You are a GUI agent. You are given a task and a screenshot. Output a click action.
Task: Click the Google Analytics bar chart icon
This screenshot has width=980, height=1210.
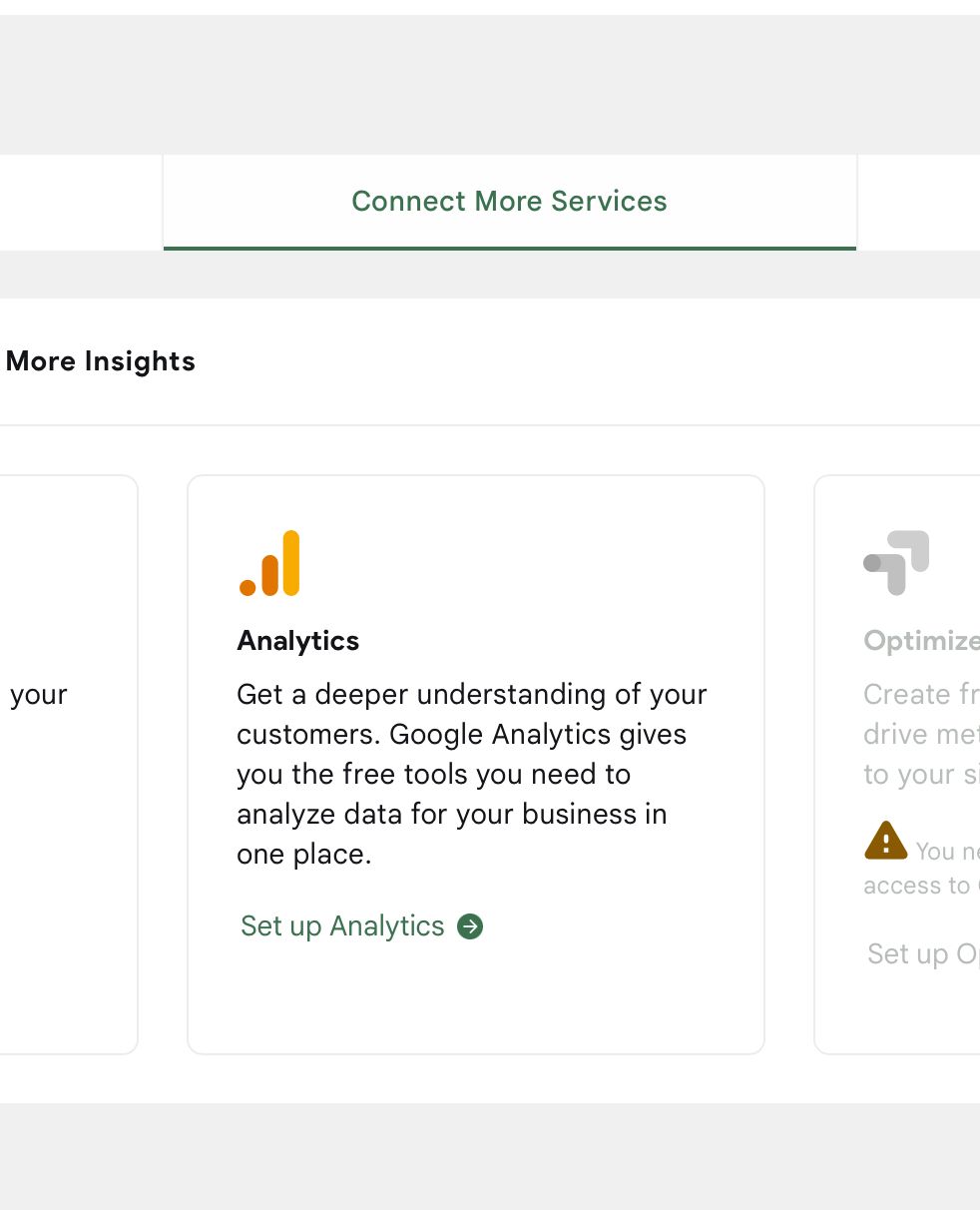(269, 563)
